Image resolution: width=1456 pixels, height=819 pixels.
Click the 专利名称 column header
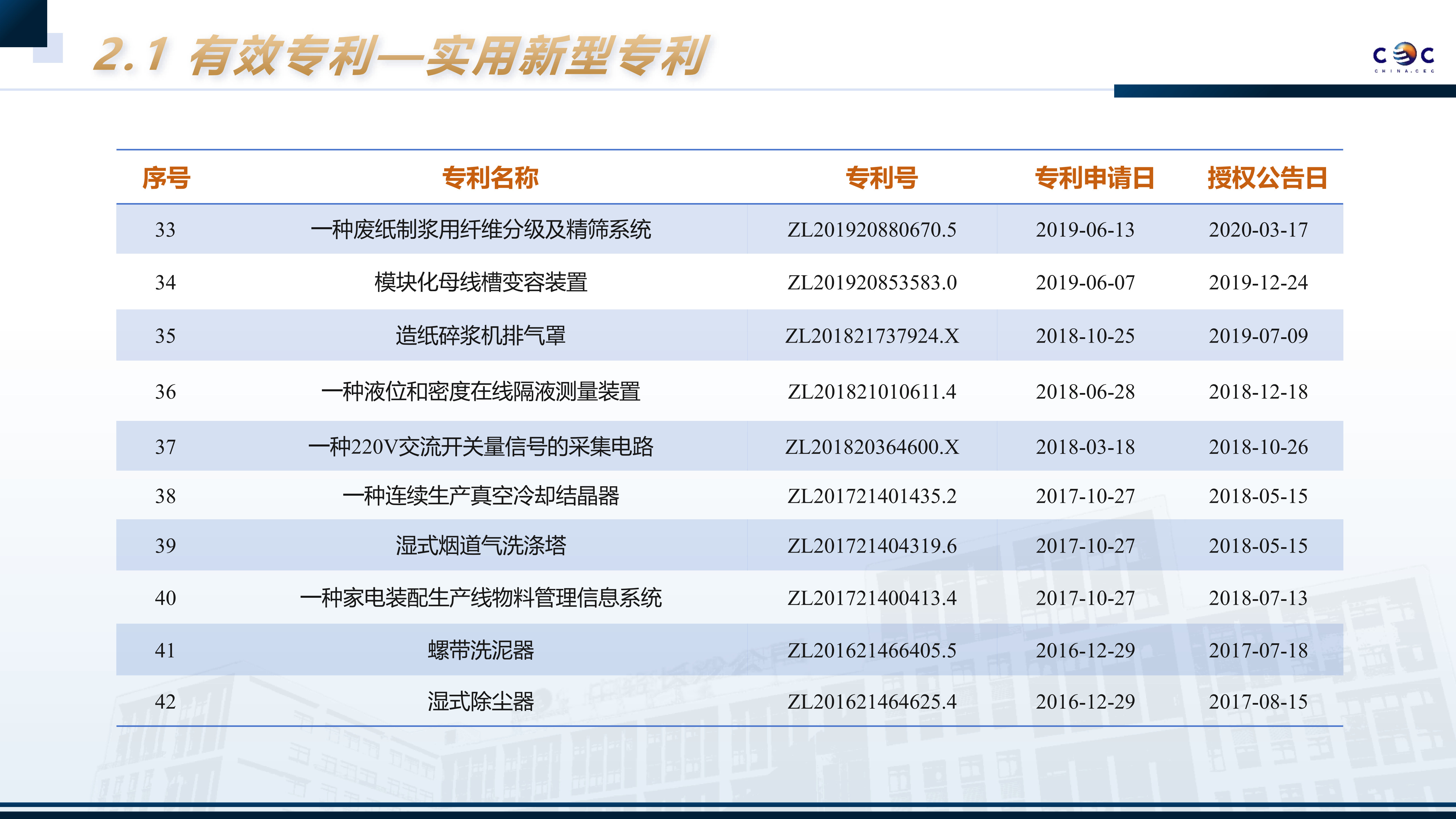coord(490,177)
